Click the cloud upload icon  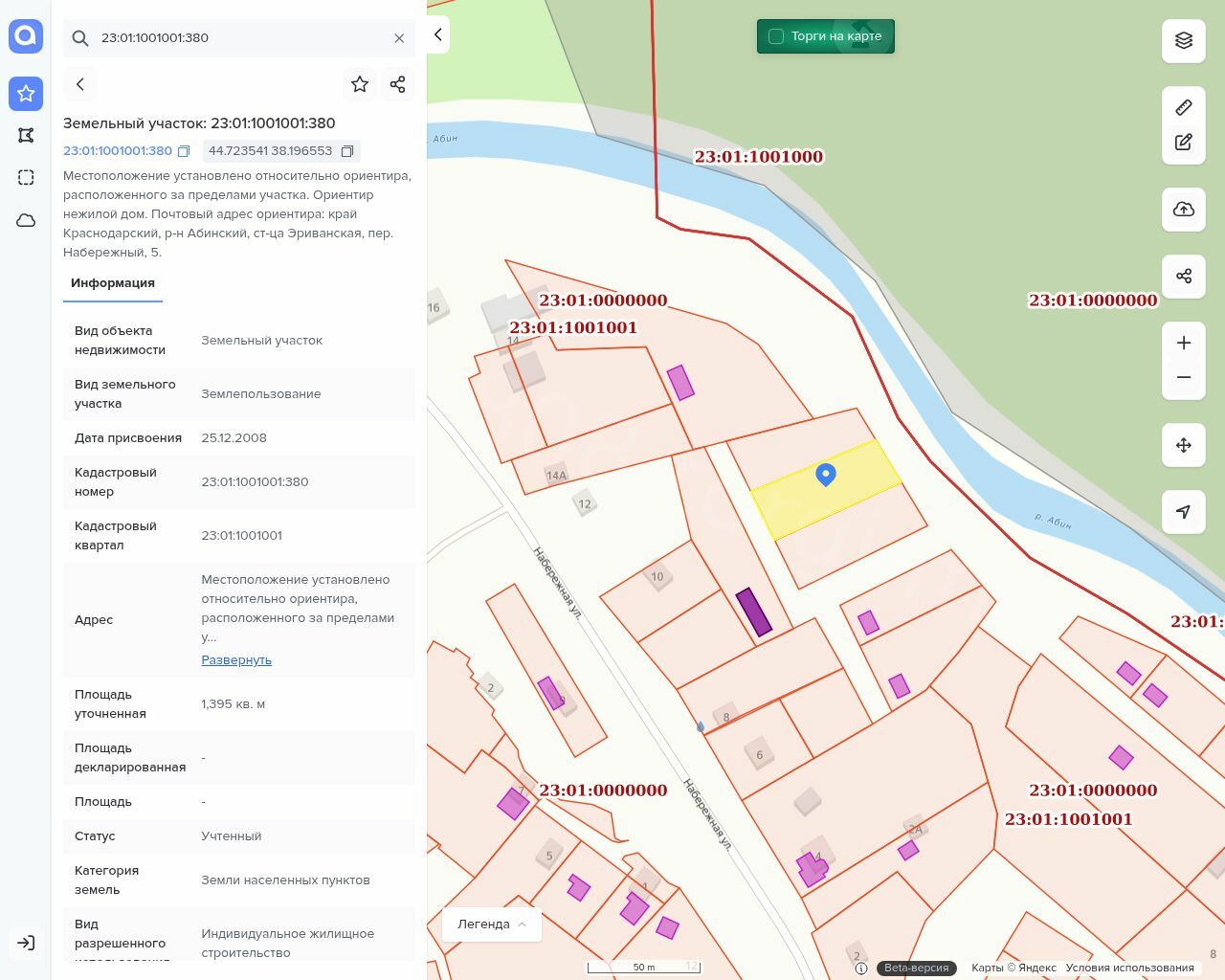pos(1184,210)
